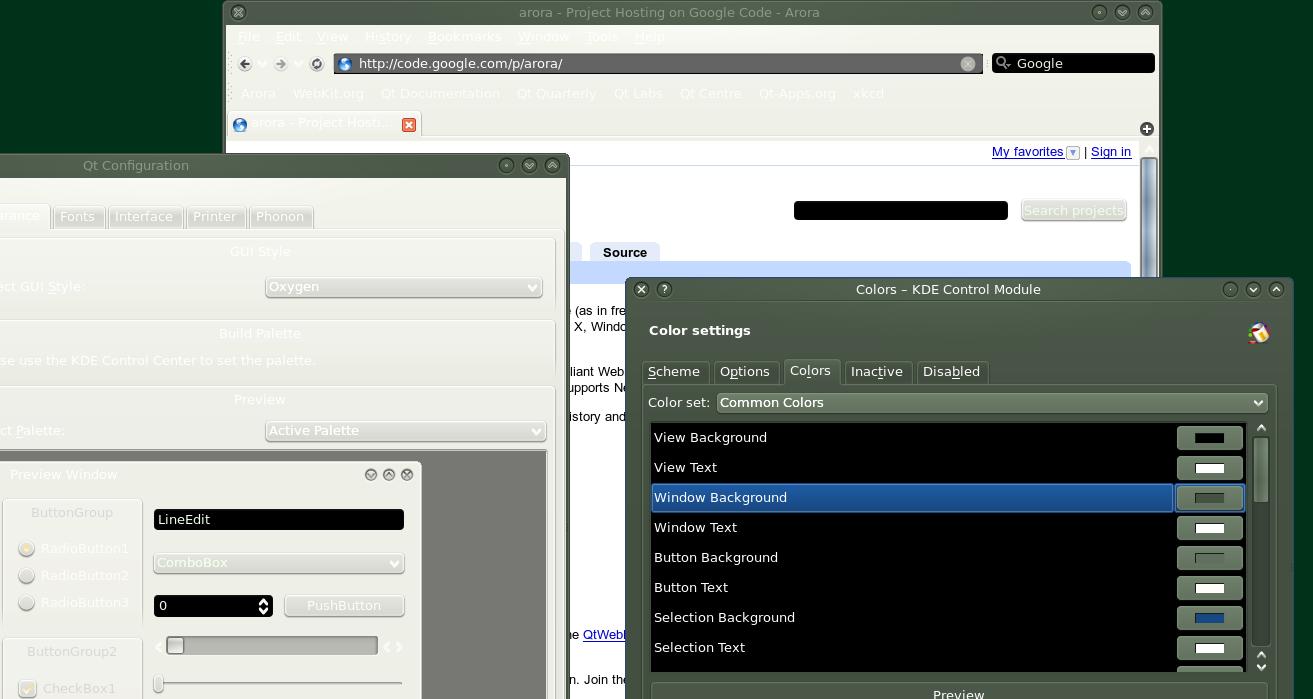Click the Selection Background color swatch
This screenshot has width=1313, height=699.
(x=1209, y=618)
